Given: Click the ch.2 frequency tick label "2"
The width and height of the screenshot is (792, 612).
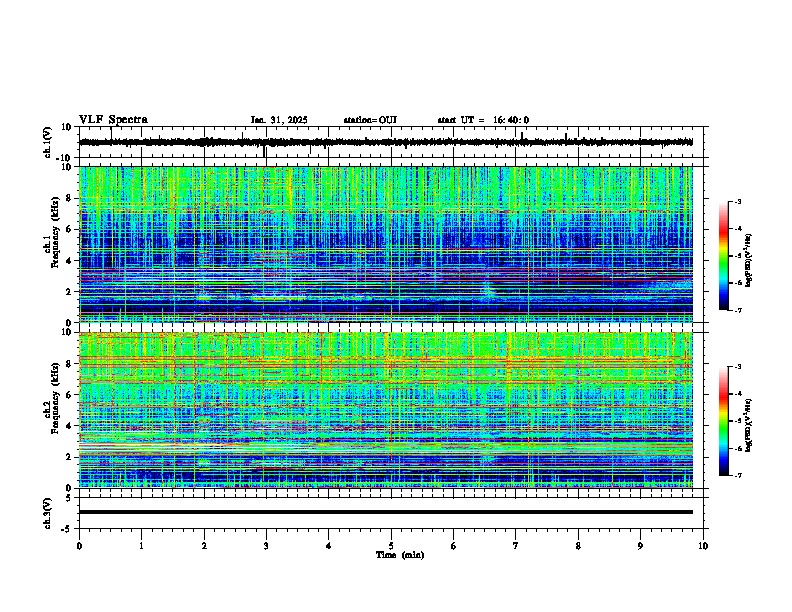Looking at the screenshot, I should (x=69, y=457).
